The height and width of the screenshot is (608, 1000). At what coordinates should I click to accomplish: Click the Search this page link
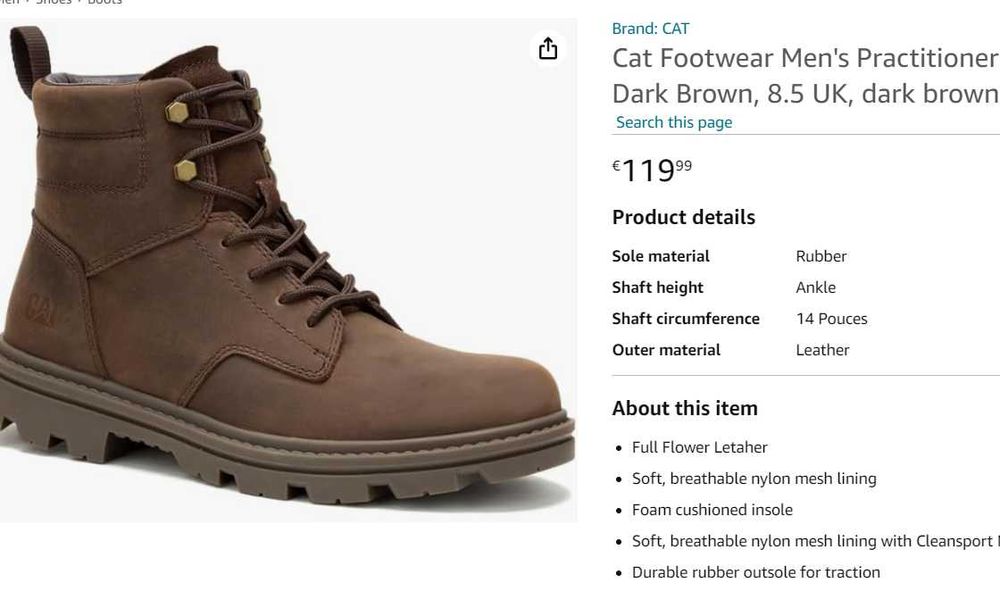[674, 122]
